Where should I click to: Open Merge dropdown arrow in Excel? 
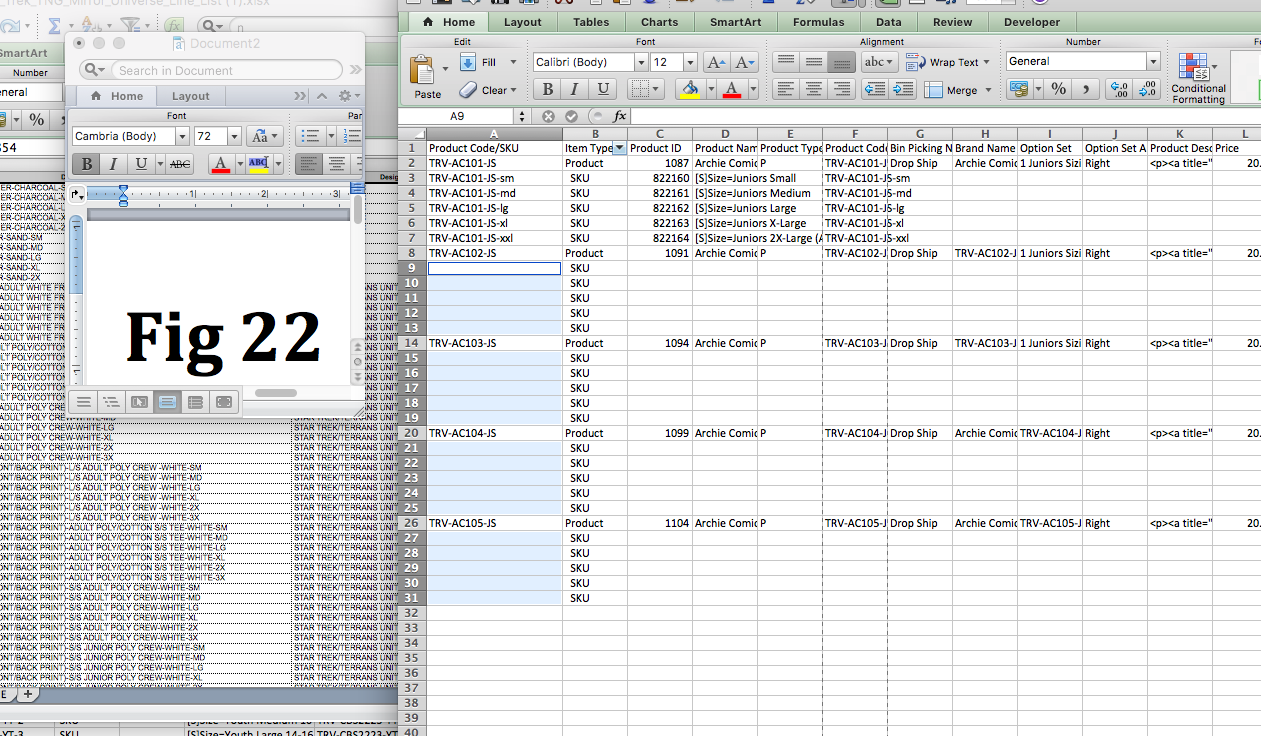pos(988,90)
